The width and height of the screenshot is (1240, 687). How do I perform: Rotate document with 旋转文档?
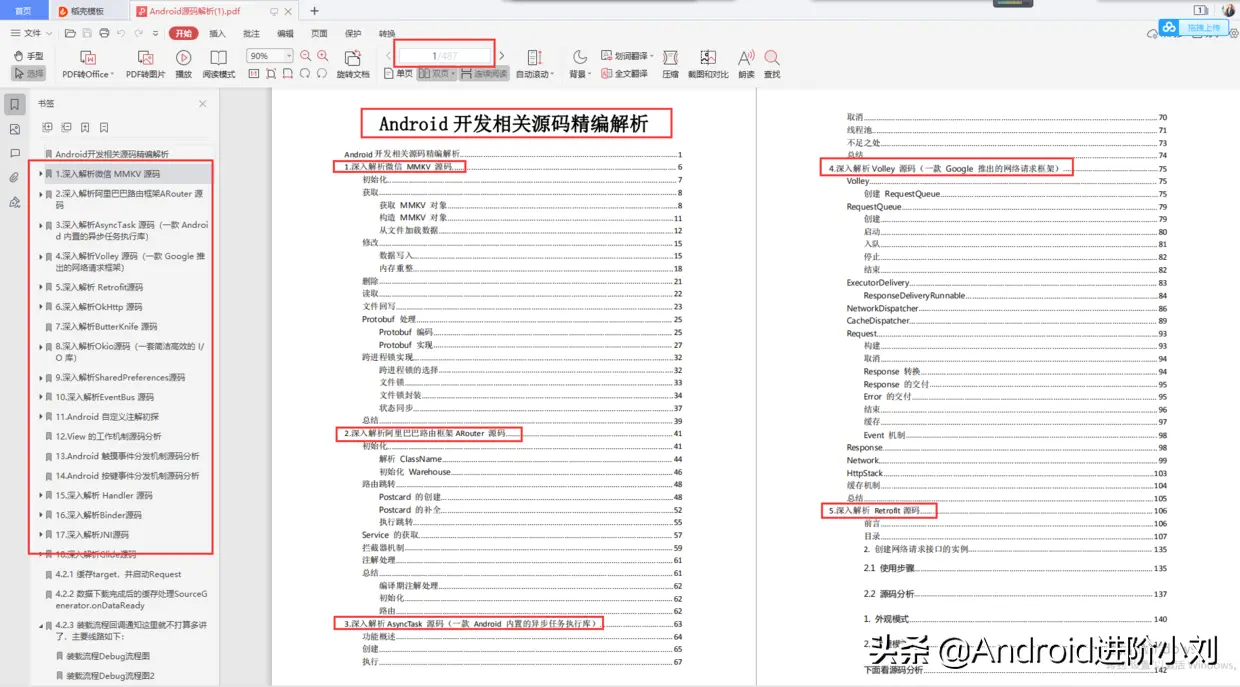tap(352, 64)
